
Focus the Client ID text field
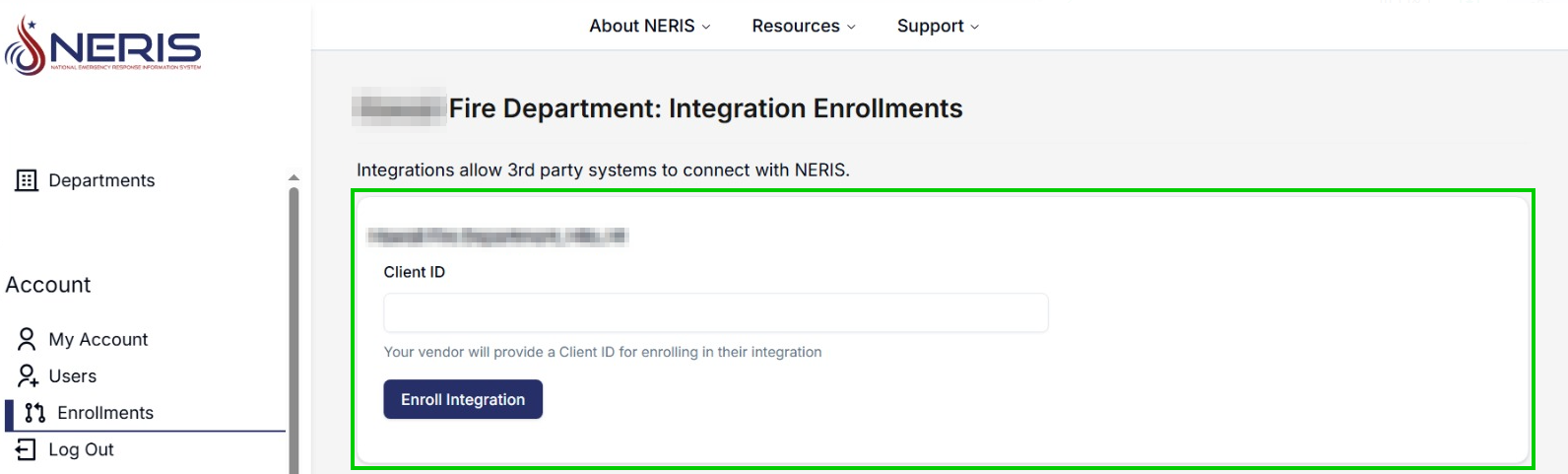(x=715, y=312)
